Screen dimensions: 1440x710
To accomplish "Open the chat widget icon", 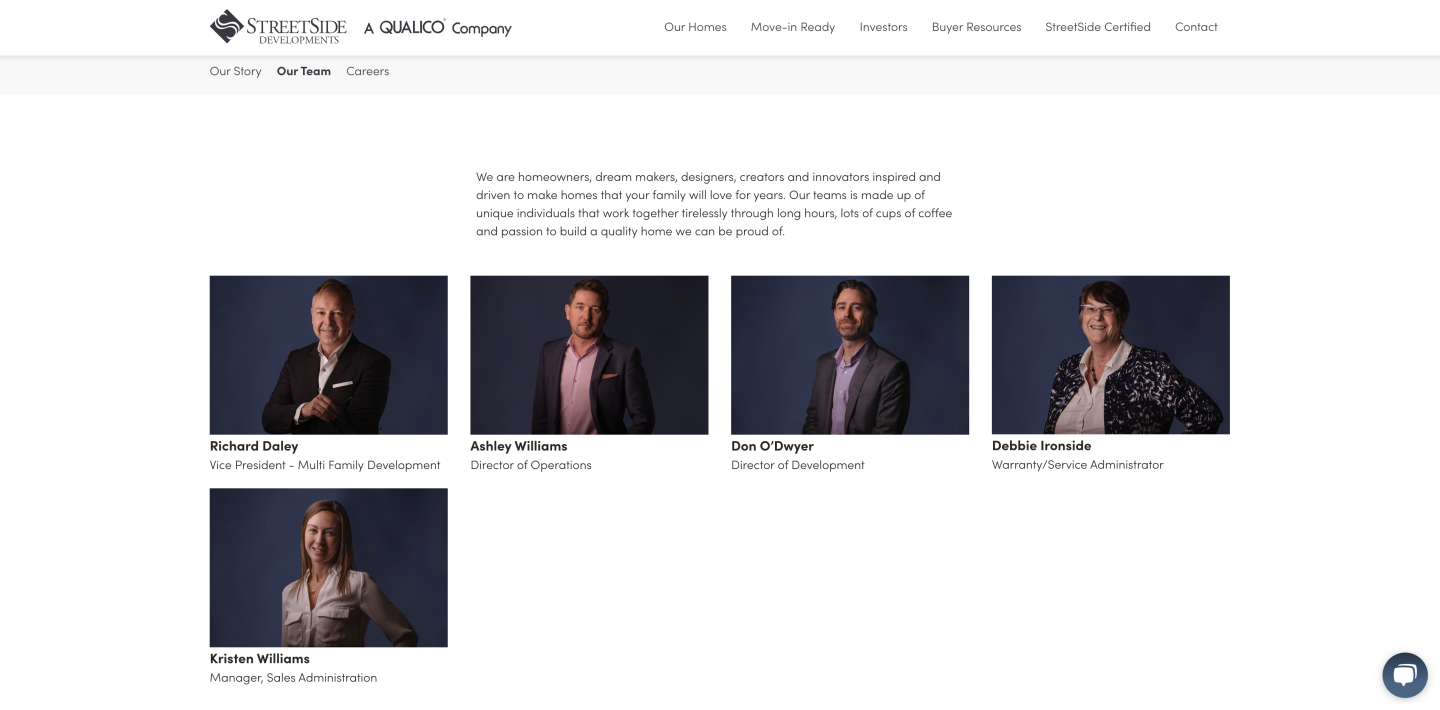I will [x=1405, y=675].
